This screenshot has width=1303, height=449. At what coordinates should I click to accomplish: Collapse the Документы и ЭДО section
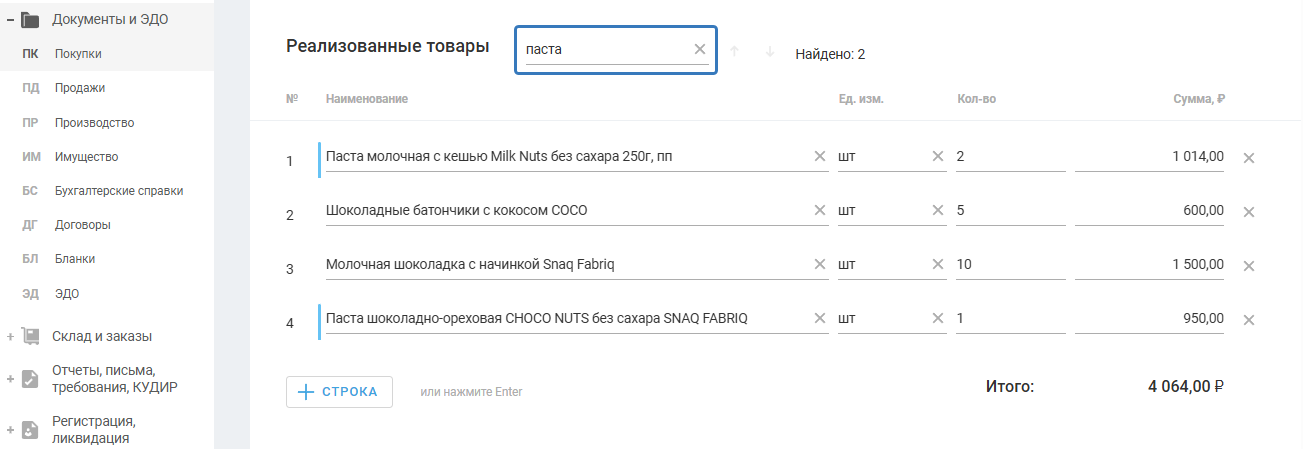[x=9, y=19]
